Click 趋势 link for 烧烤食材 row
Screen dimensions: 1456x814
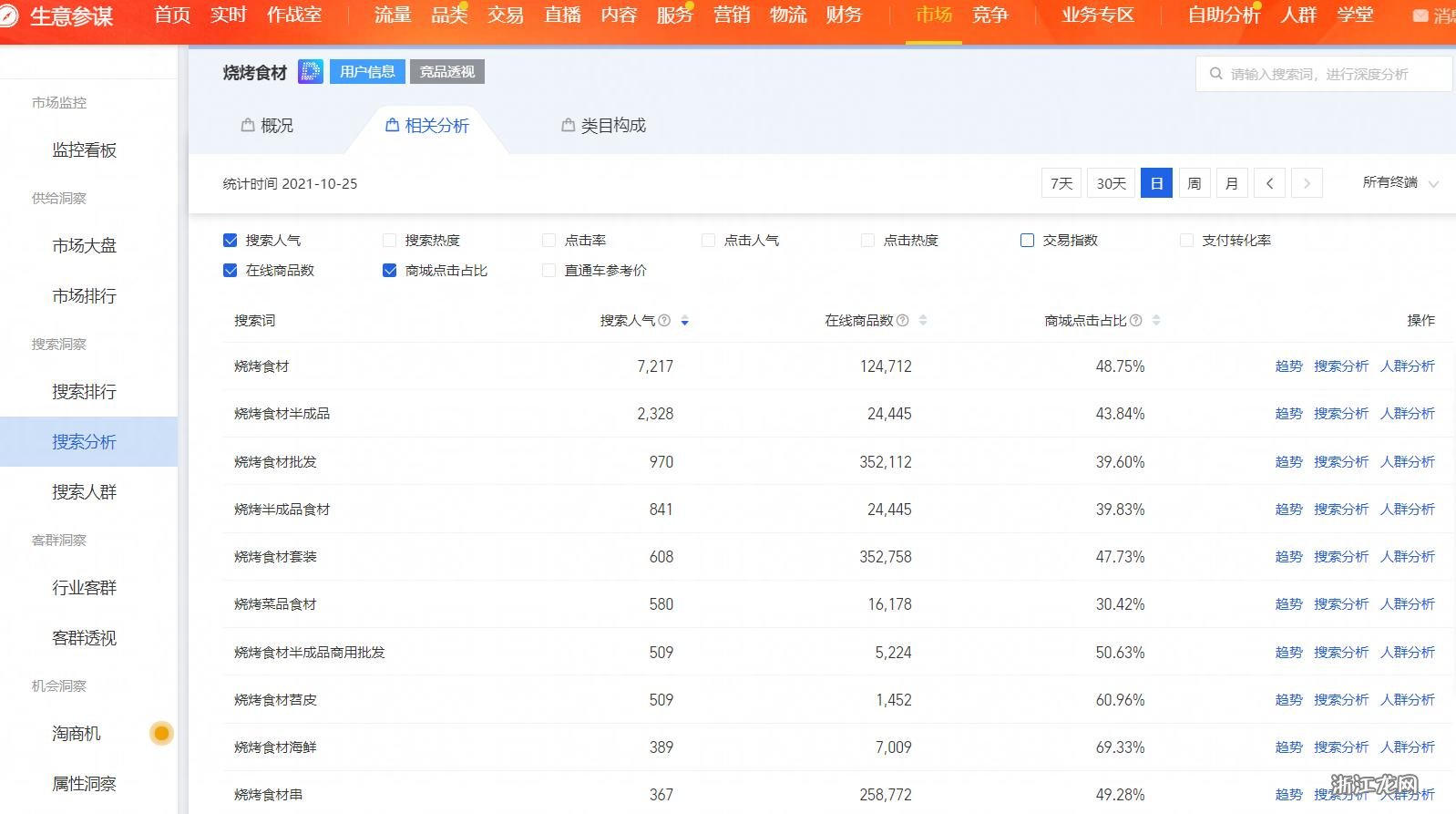(1289, 366)
